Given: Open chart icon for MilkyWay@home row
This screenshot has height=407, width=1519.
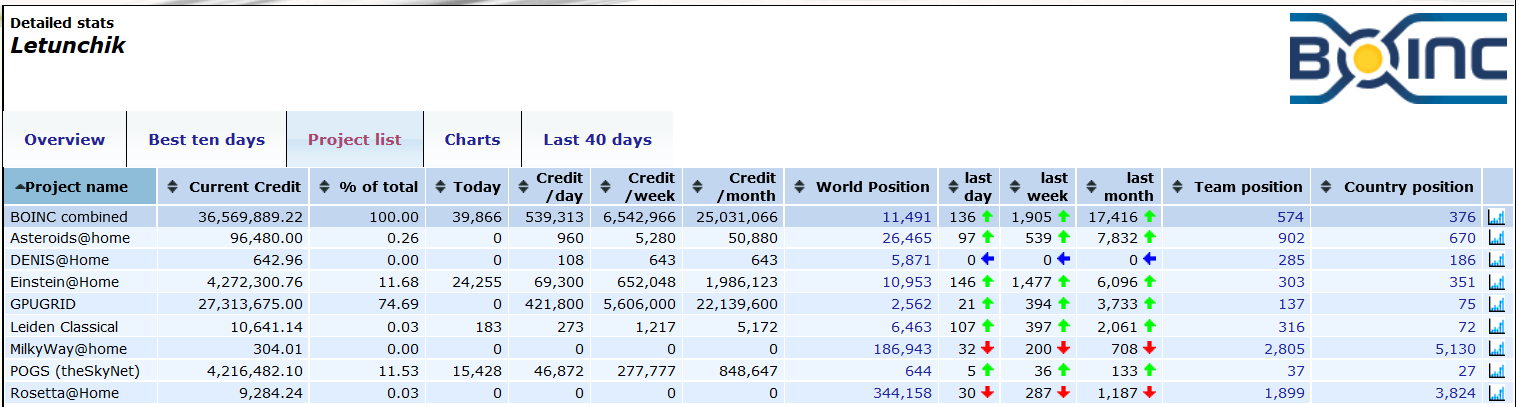Looking at the screenshot, I should click(1496, 349).
